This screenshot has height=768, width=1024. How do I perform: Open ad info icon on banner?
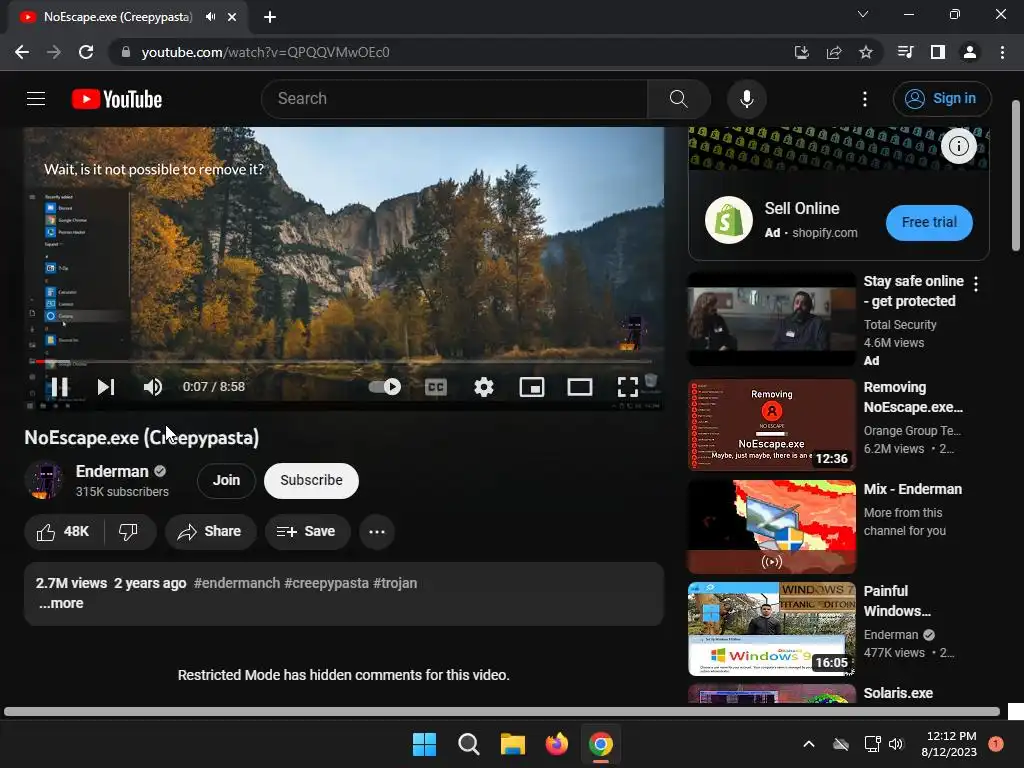[959, 146]
